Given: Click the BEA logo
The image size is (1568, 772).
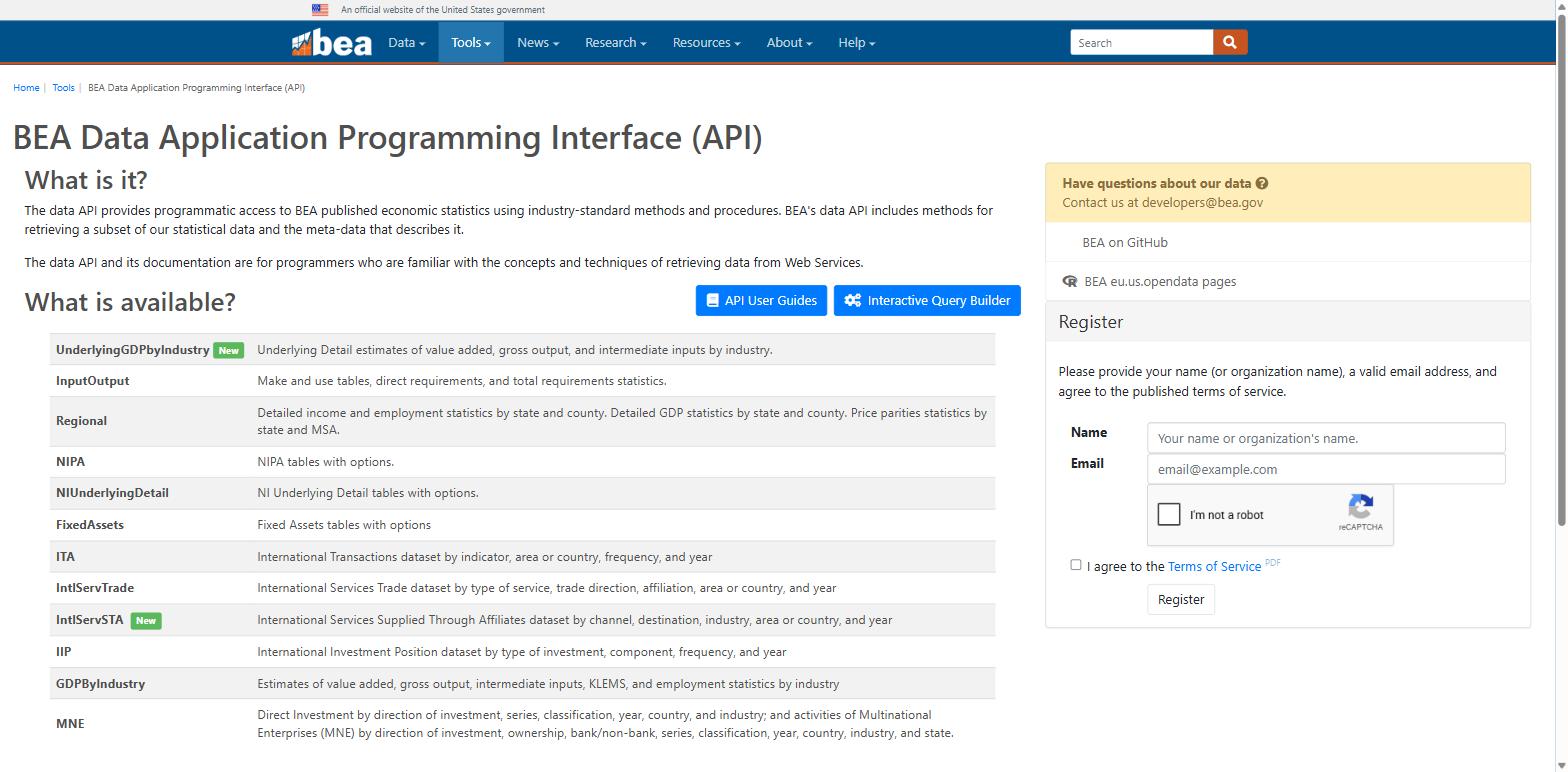Looking at the screenshot, I should coord(331,43).
